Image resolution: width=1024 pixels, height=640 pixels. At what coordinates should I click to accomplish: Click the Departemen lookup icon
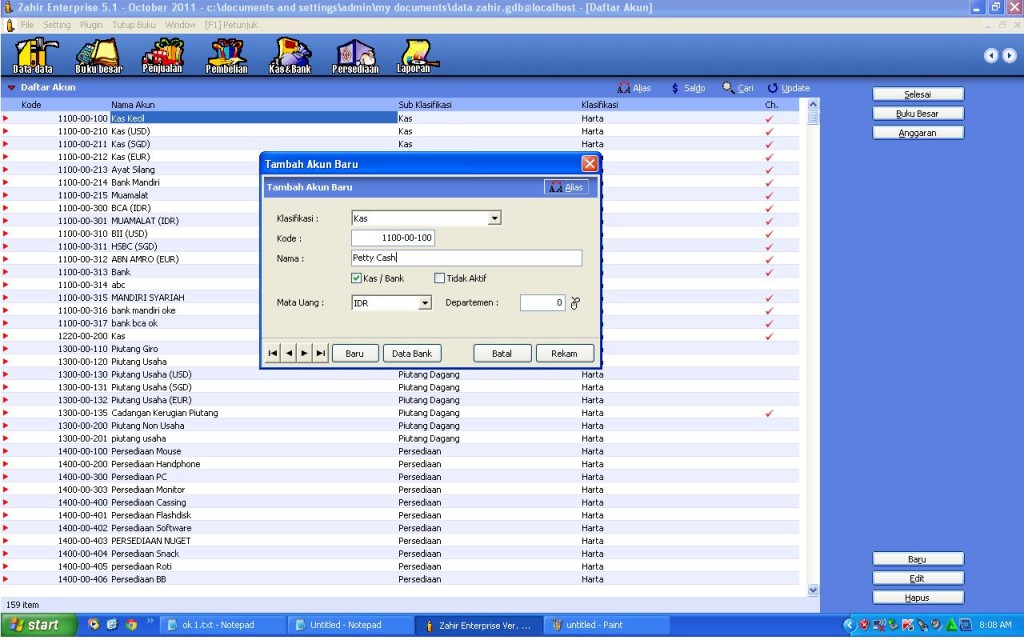point(575,303)
